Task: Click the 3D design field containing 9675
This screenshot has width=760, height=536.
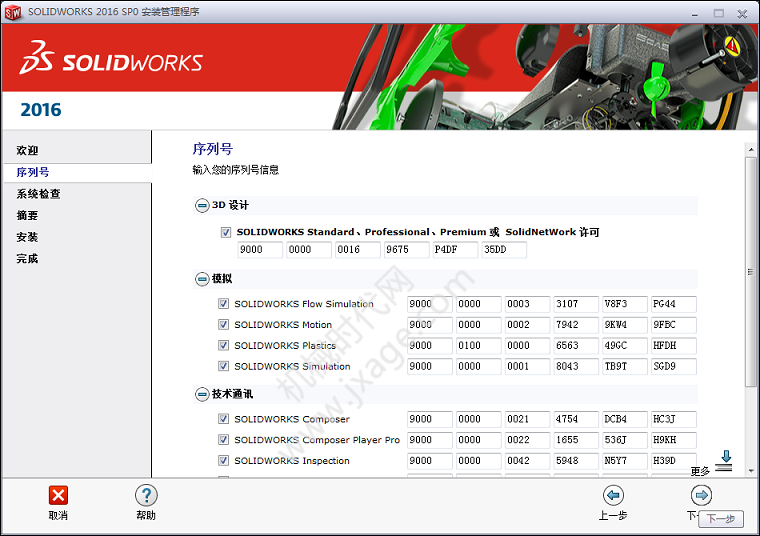Action: 406,250
